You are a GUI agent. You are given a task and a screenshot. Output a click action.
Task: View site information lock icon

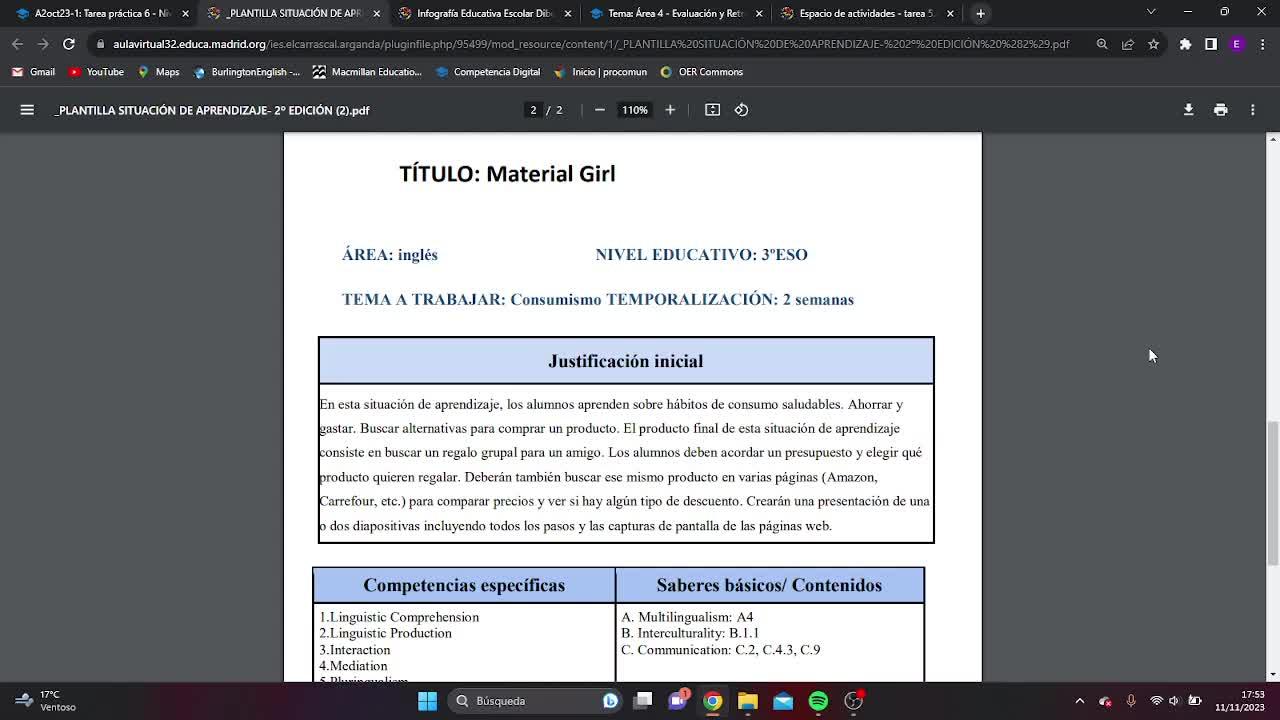(x=100, y=44)
